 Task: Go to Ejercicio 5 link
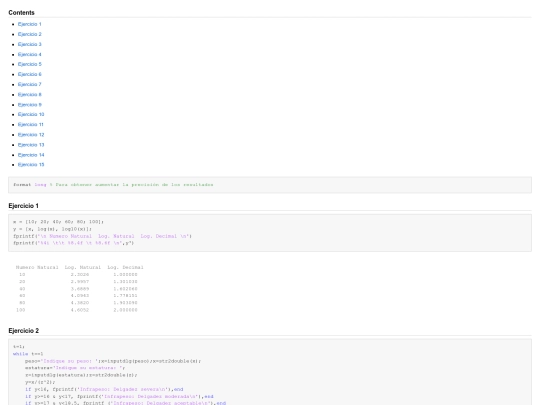[x=30, y=64]
